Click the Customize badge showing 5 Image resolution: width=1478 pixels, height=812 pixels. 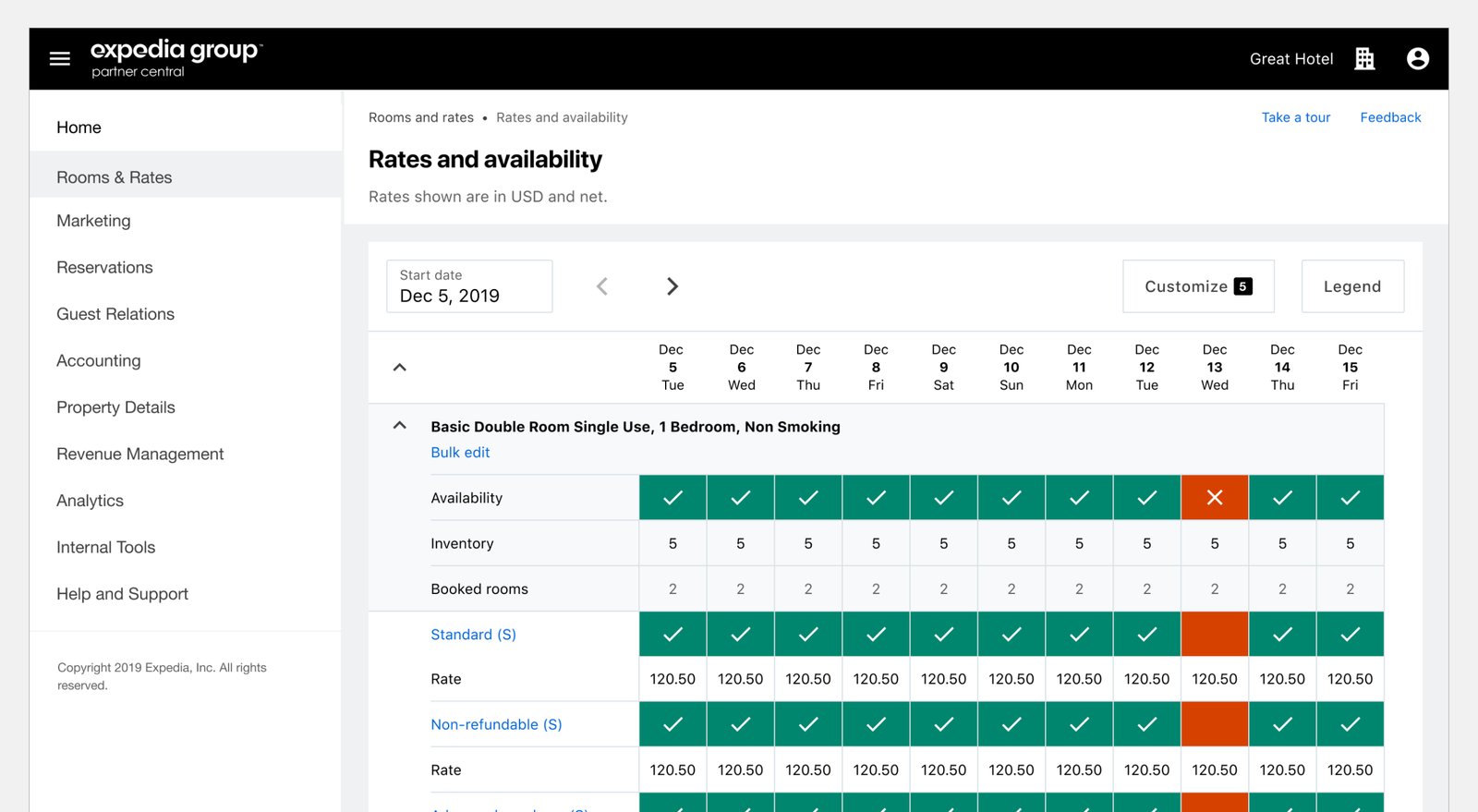[x=1242, y=286]
